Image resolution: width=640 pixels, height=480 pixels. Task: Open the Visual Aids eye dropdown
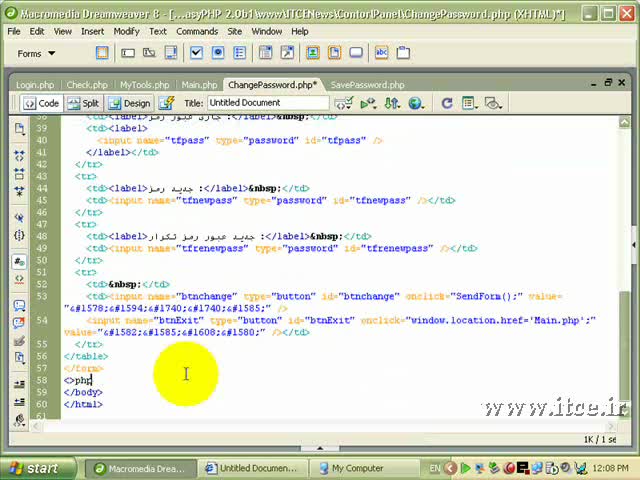(493, 104)
